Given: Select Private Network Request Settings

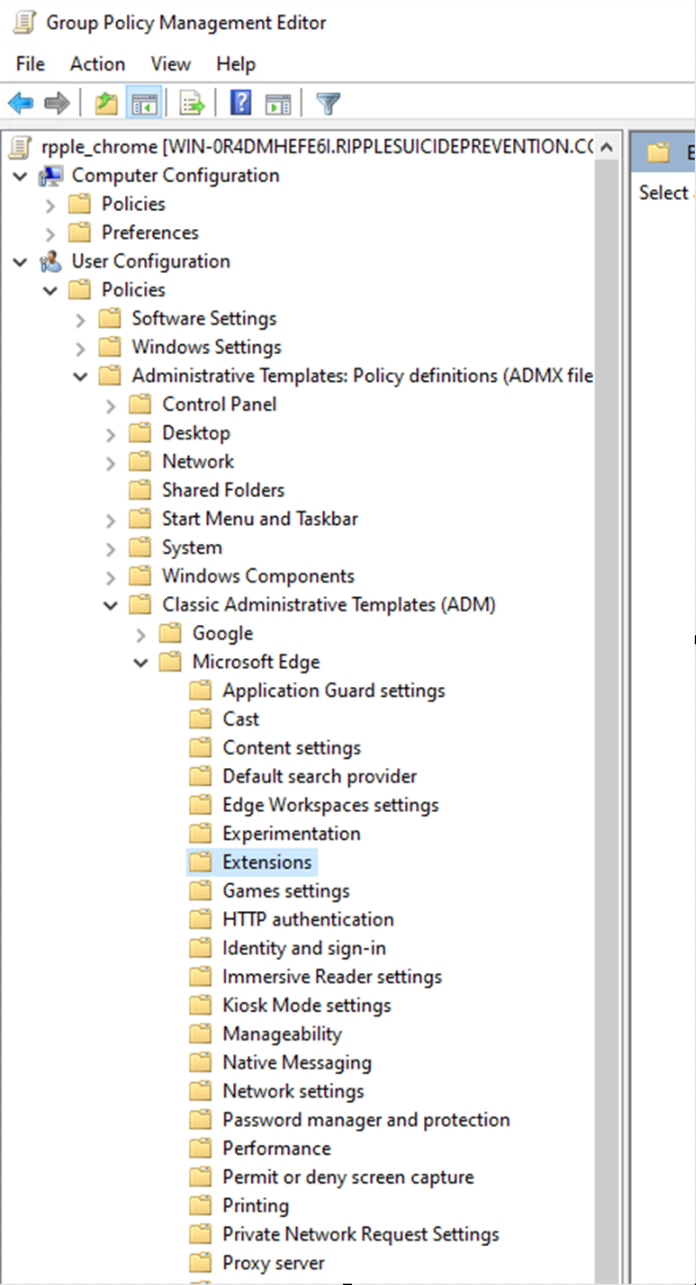Looking at the screenshot, I should coord(361,1235).
